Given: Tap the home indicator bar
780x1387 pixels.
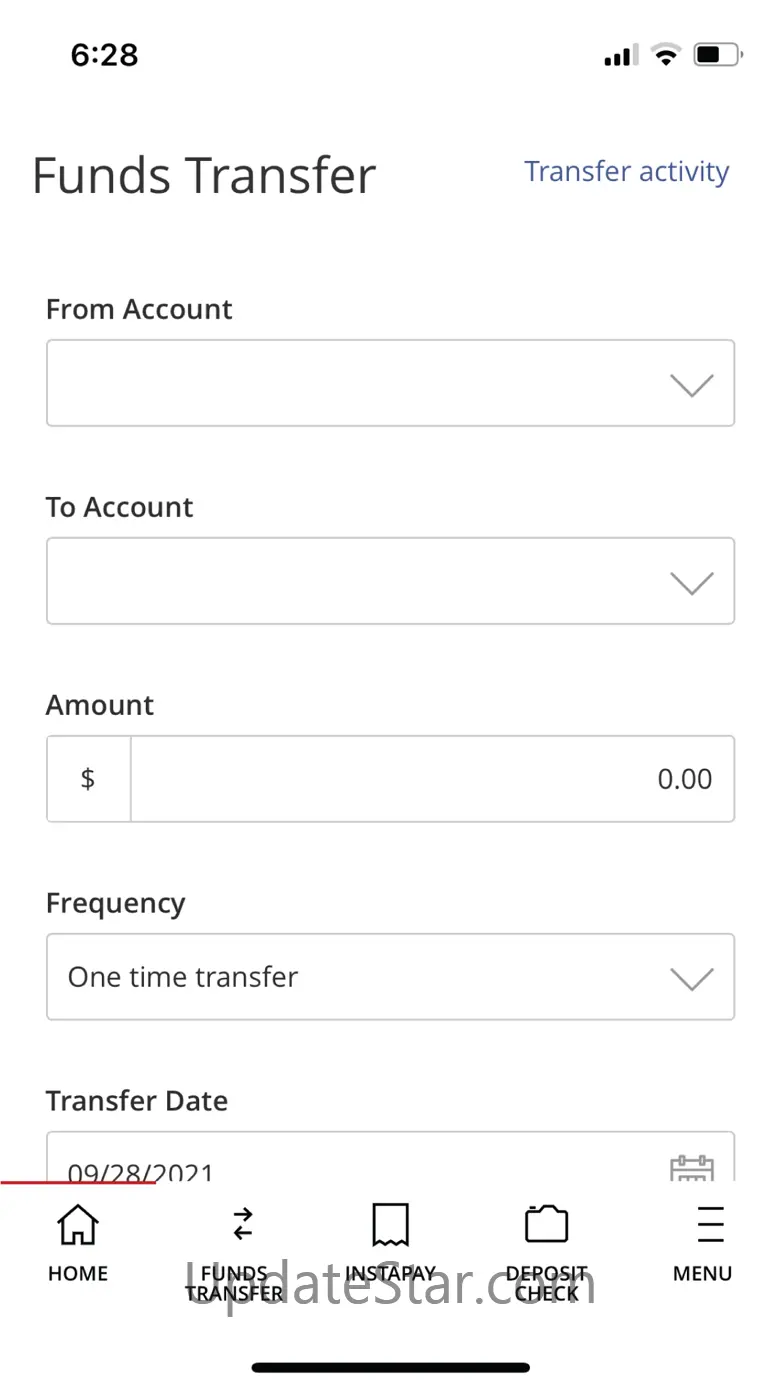Looking at the screenshot, I should [390, 1367].
